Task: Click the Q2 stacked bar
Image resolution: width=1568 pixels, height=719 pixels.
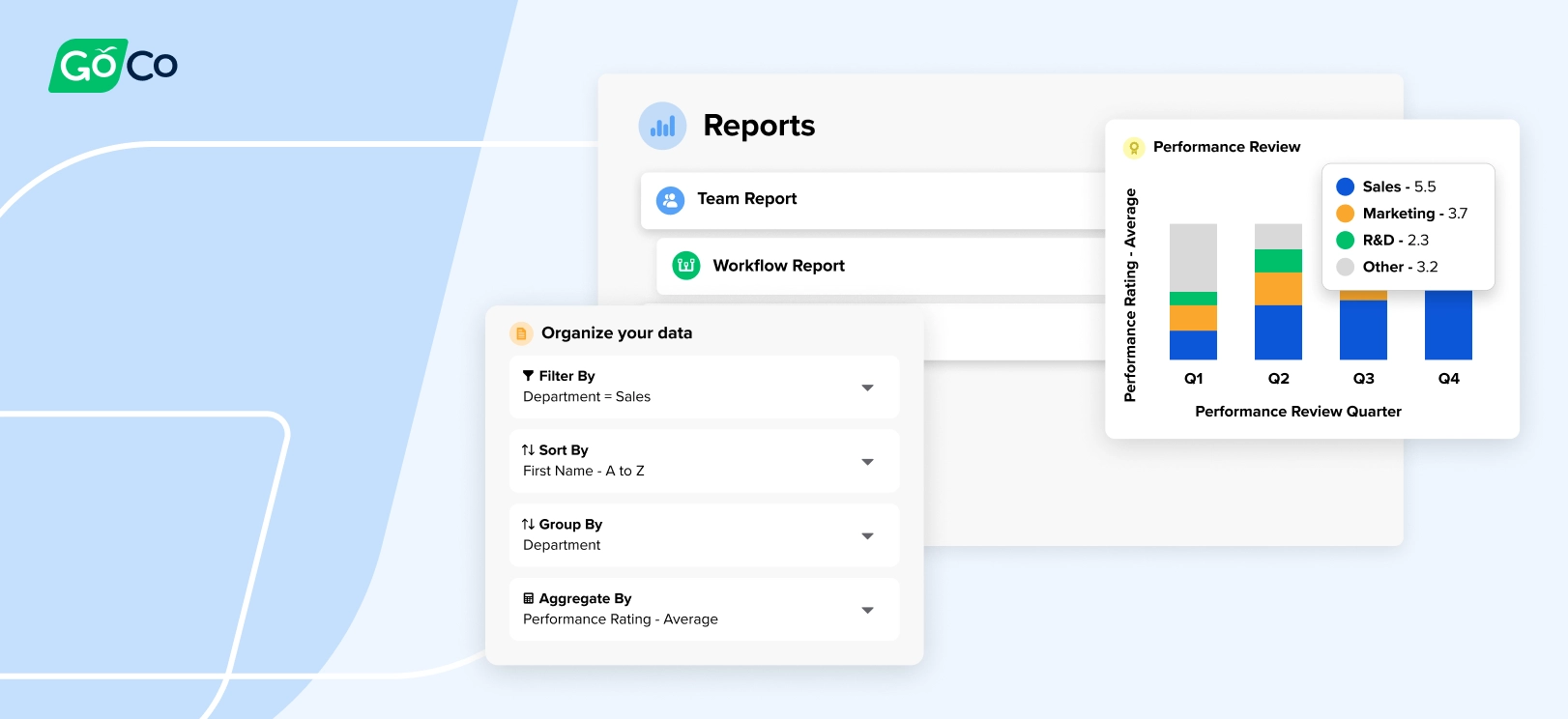Action: pyautogui.click(x=1278, y=292)
